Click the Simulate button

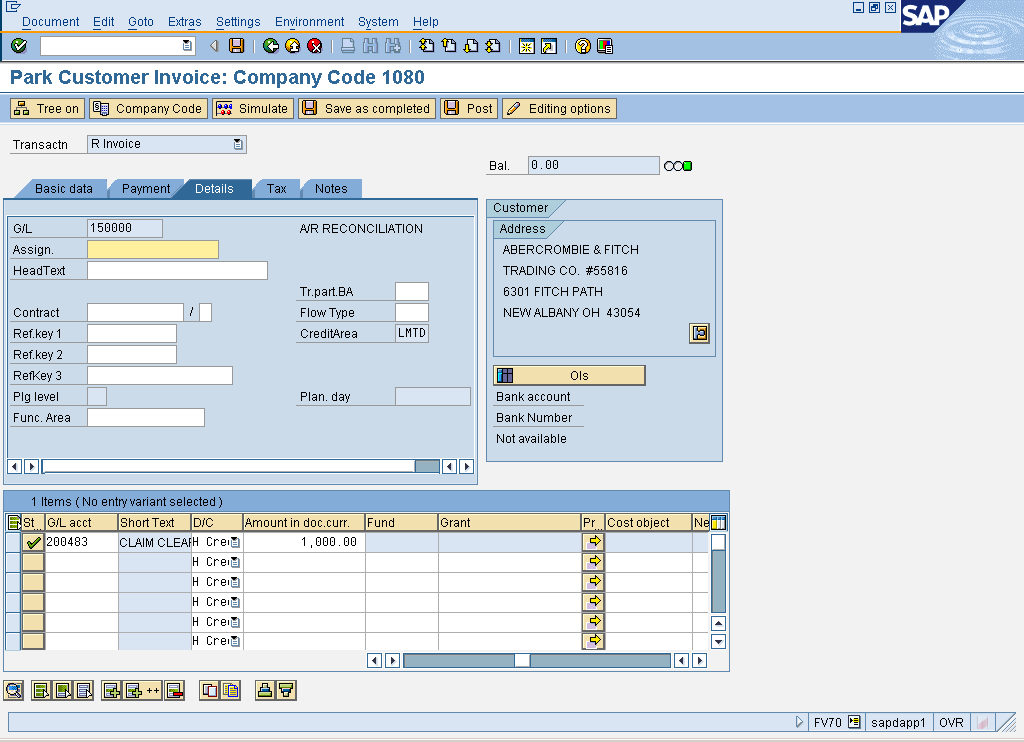(253, 108)
